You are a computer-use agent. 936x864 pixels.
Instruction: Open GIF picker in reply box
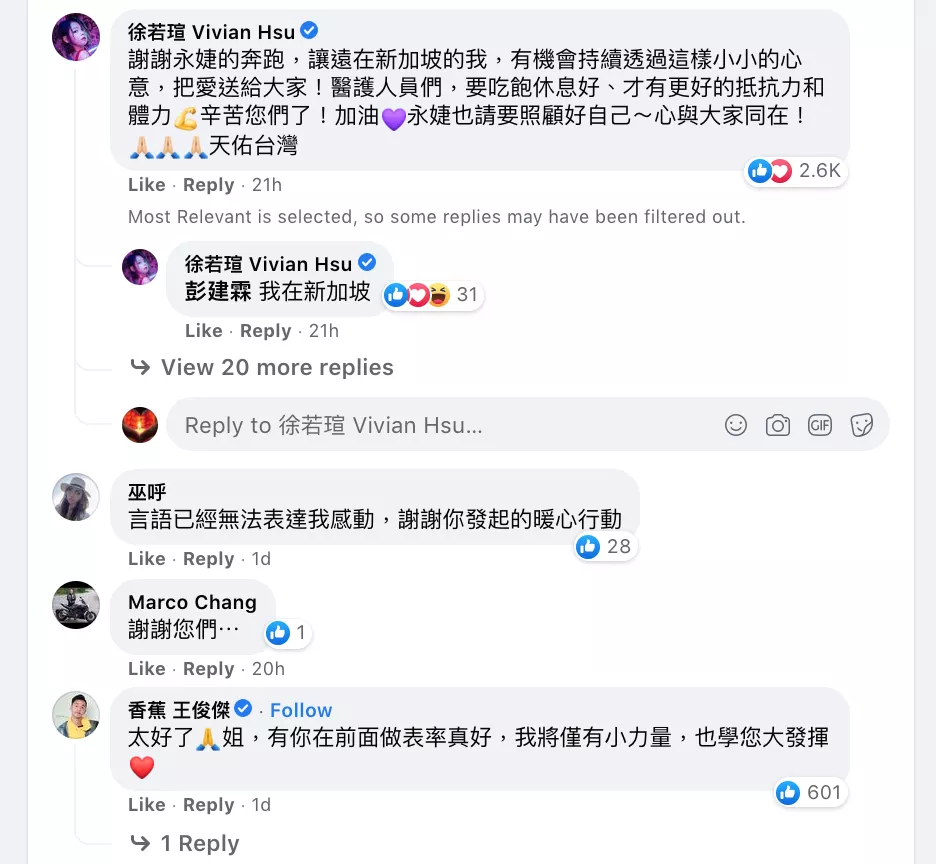coord(820,425)
